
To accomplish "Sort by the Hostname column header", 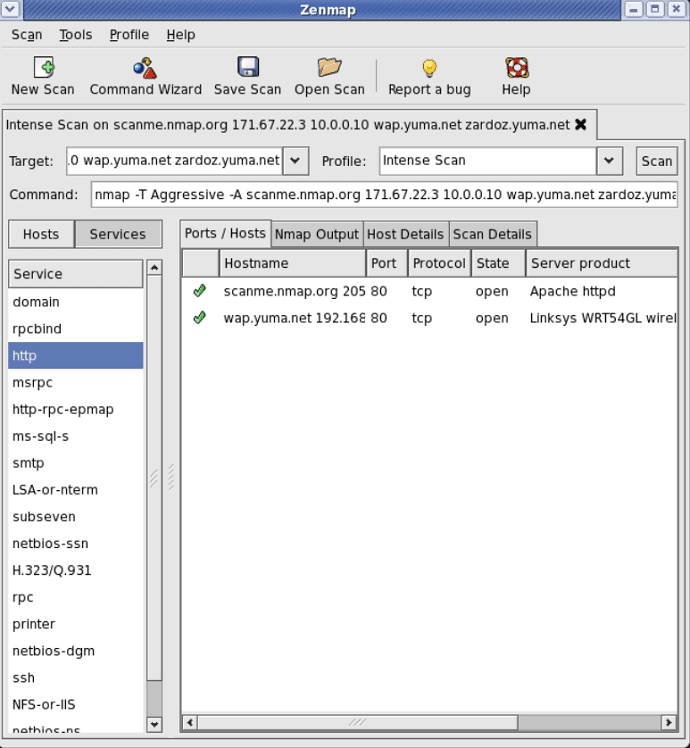I will tap(292, 263).
